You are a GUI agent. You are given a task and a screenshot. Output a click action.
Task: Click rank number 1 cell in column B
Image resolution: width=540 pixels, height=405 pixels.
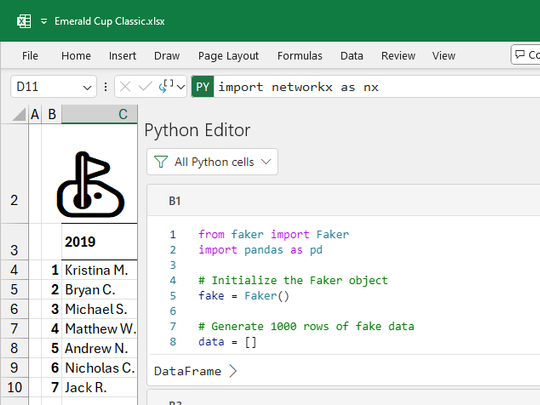pyautogui.click(x=52, y=270)
